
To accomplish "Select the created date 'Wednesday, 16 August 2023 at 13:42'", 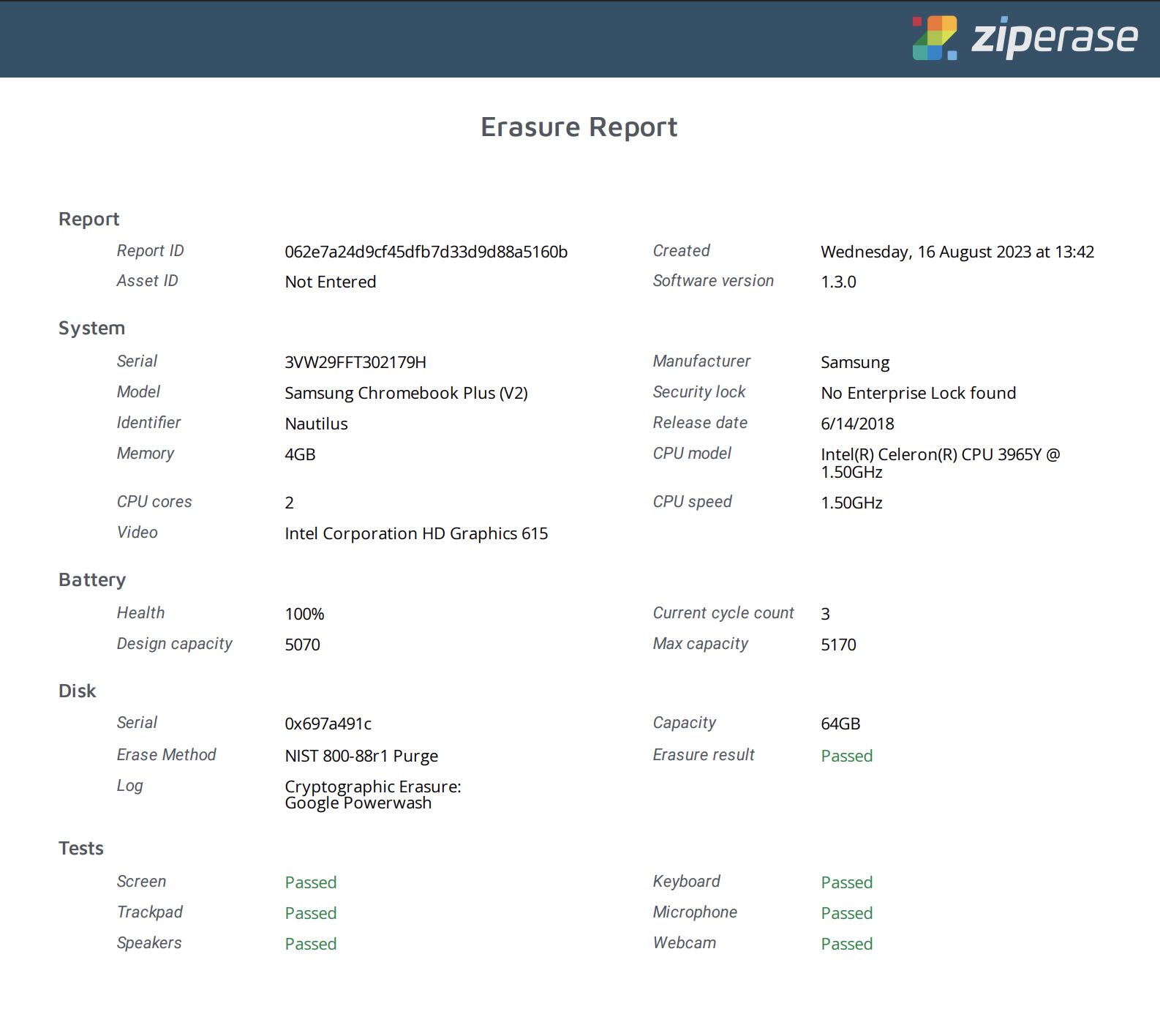I will (x=957, y=252).
